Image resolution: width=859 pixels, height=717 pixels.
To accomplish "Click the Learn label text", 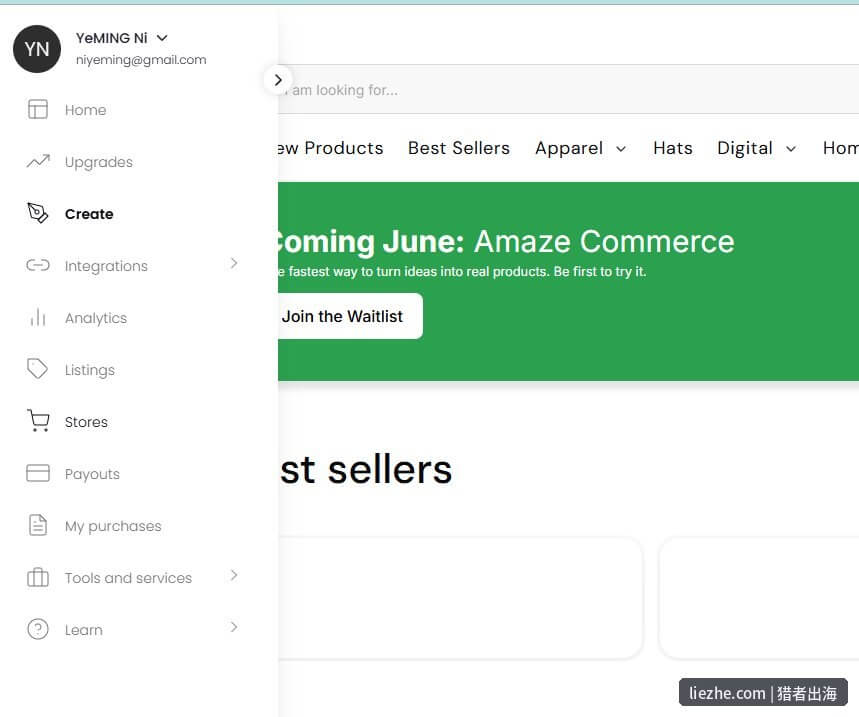I will point(83,630).
